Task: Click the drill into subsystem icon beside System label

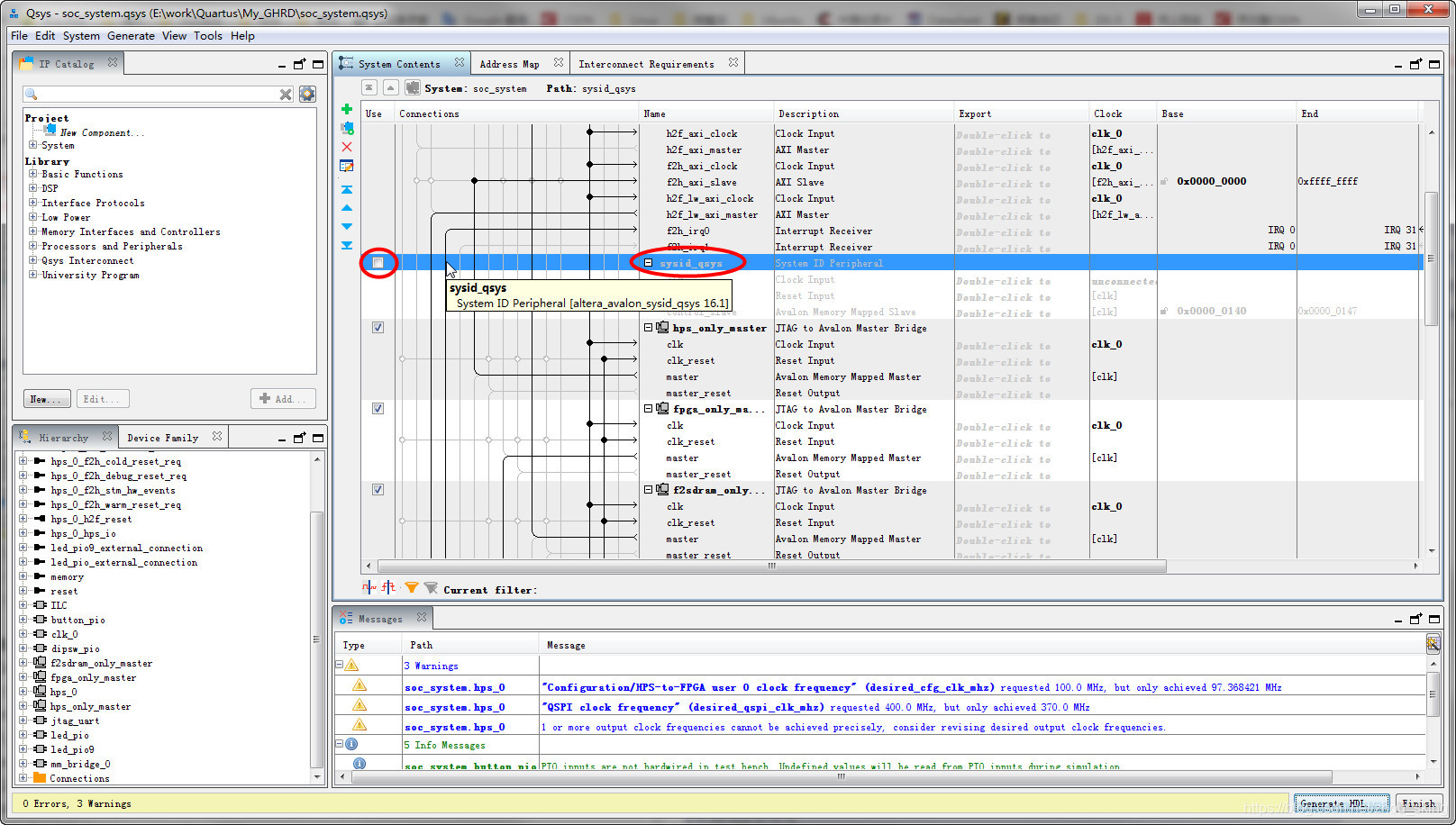Action: tap(412, 87)
